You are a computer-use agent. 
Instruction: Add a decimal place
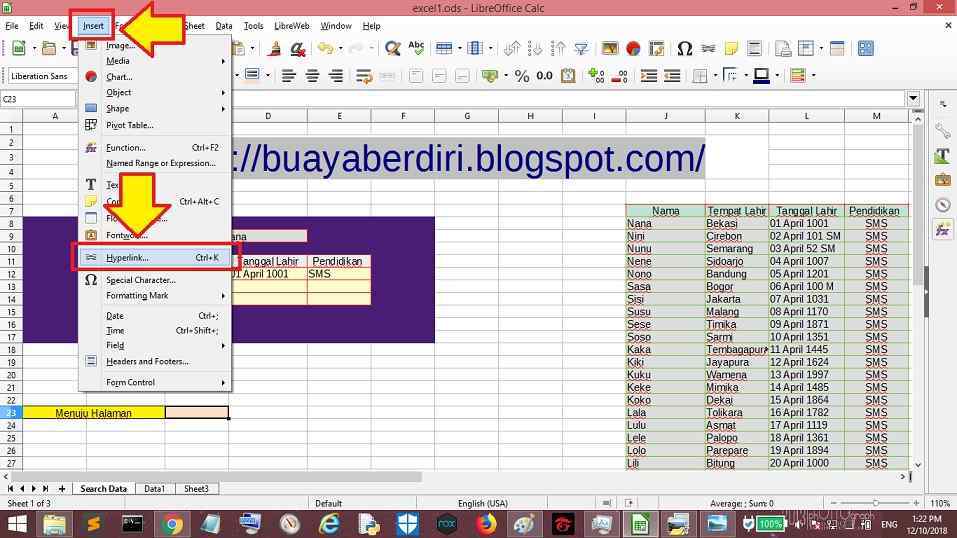click(596, 76)
